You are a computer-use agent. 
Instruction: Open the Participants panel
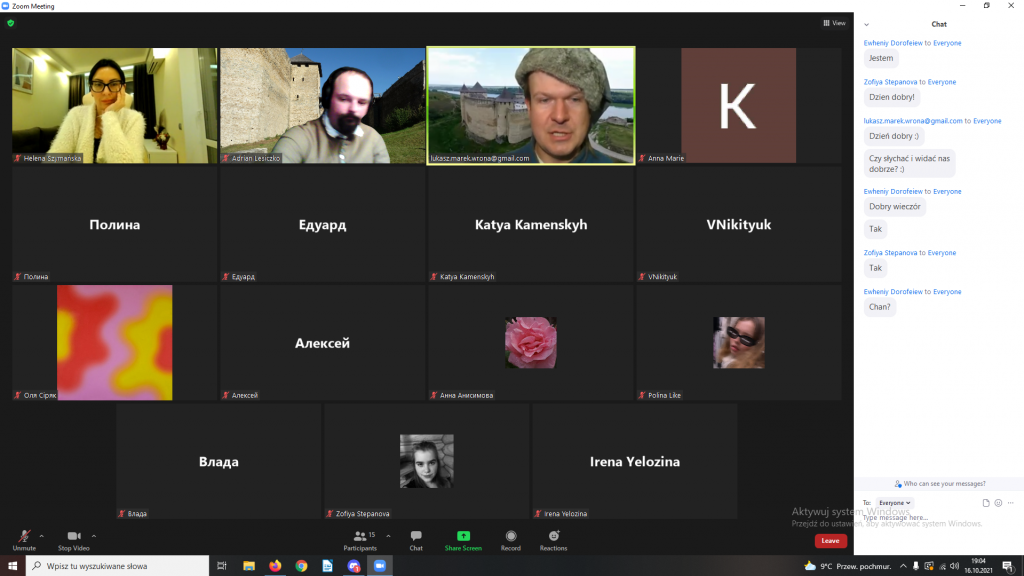point(359,540)
